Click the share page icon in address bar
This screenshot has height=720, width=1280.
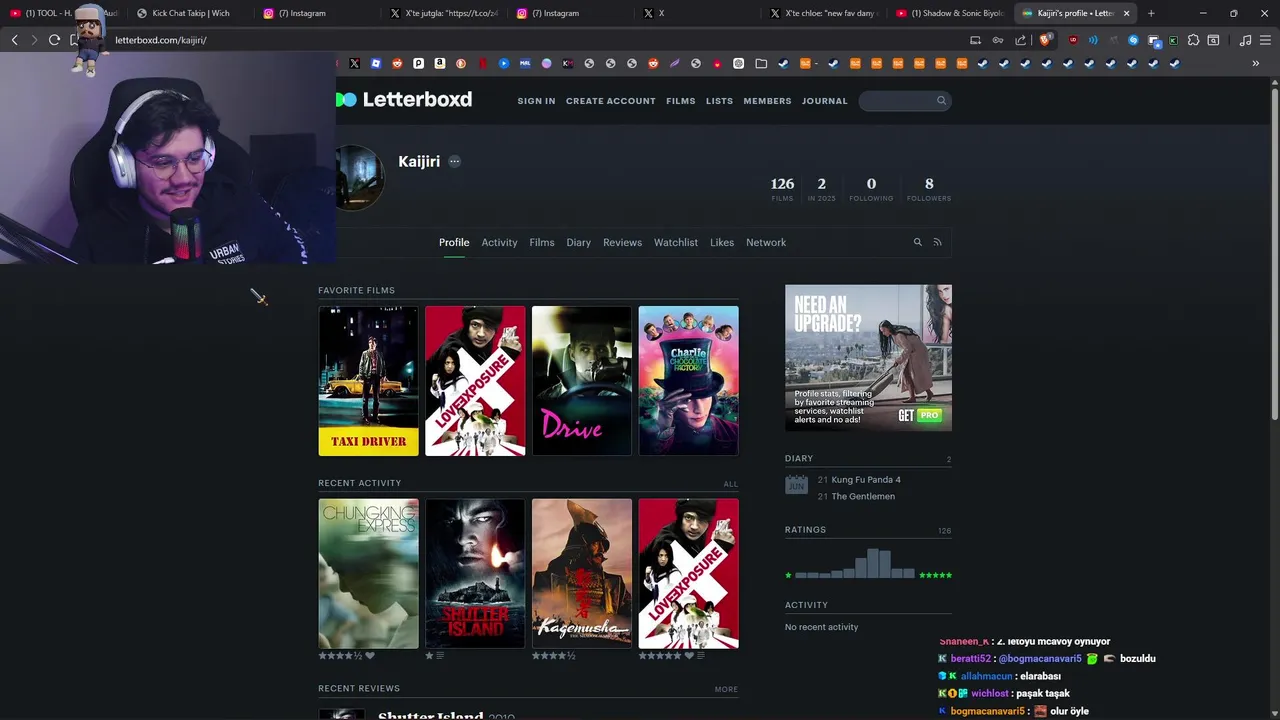point(1020,40)
